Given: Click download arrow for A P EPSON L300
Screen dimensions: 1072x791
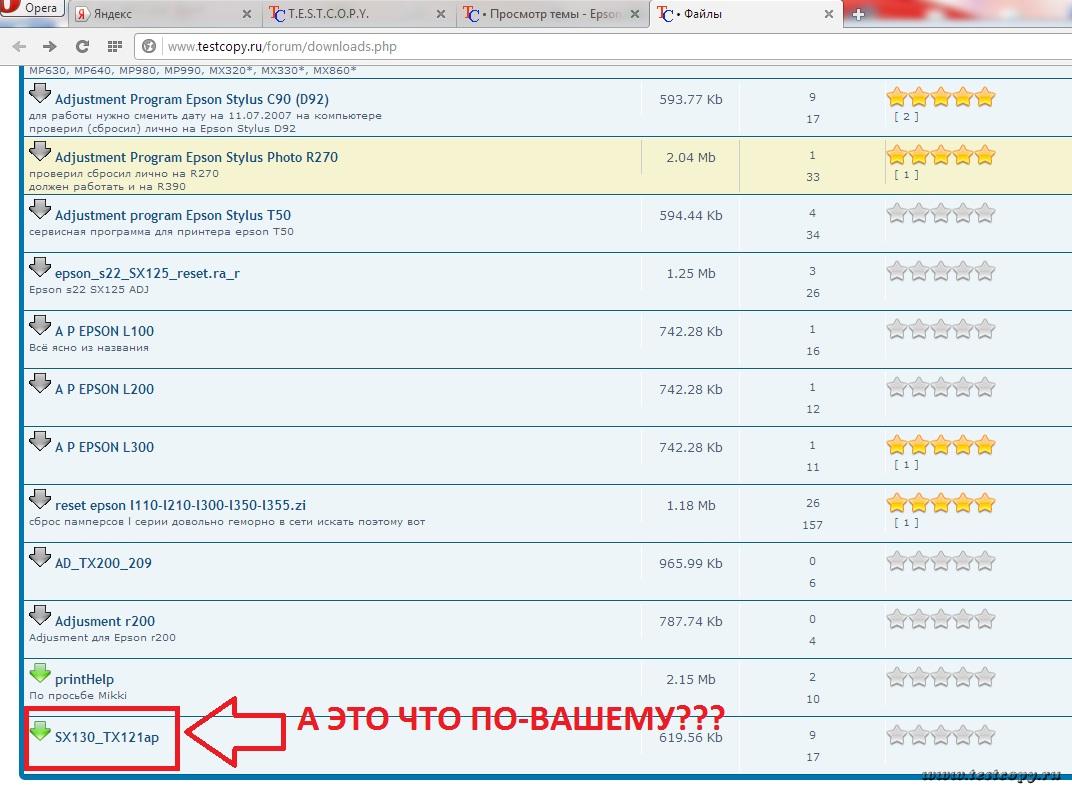Looking at the screenshot, I should (40, 442).
